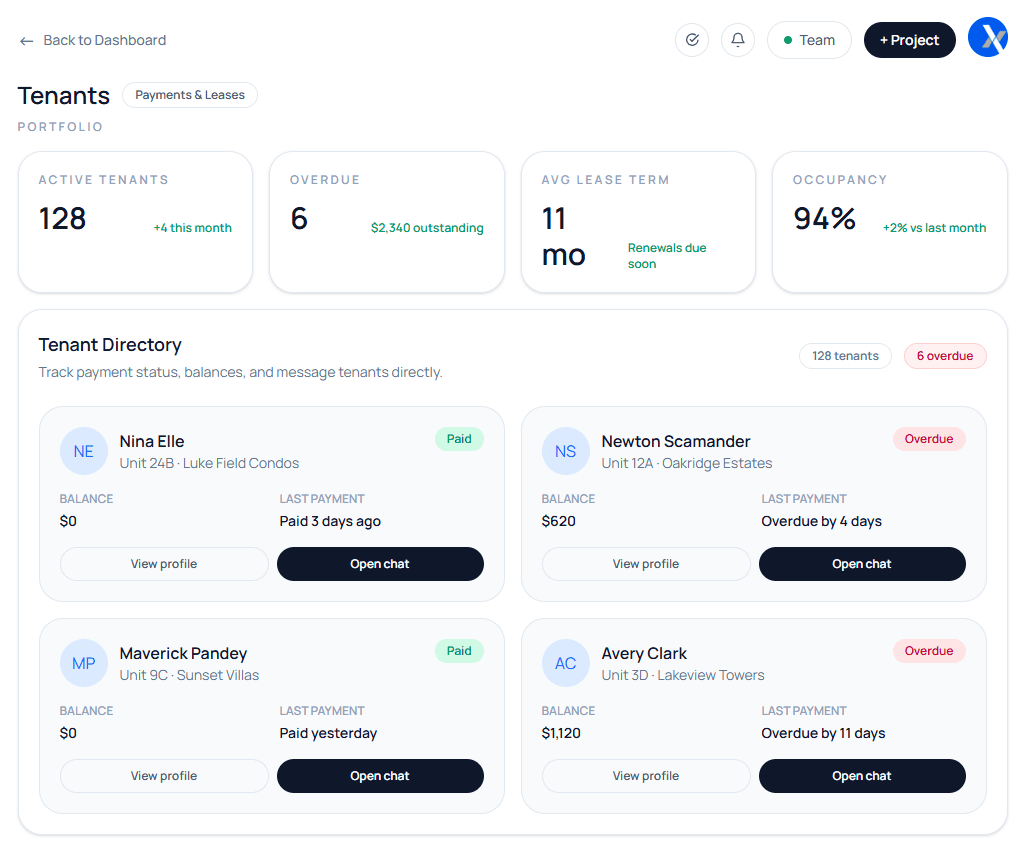The image size is (1017, 851).
Task: Toggle Newton Scamander's Overdue badge
Action: coord(929,438)
